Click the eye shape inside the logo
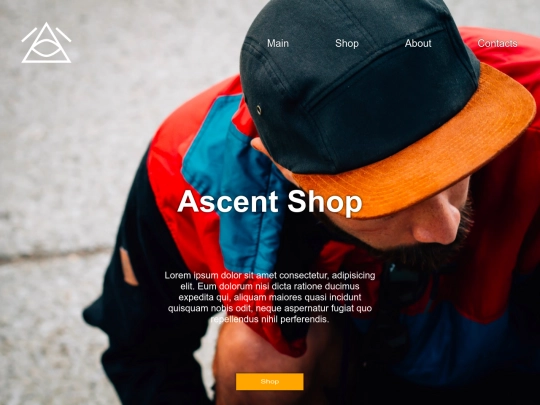 (x=46, y=48)
